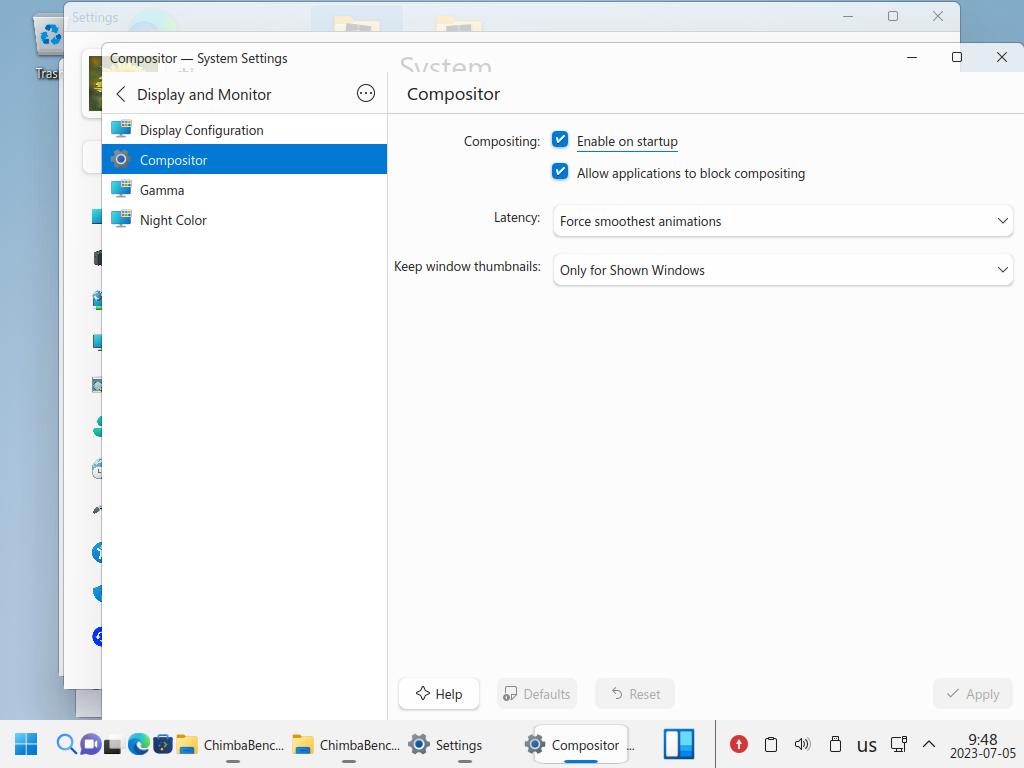1024x768 pixels.
Task: Open the network tray icon
Action: 899,744
